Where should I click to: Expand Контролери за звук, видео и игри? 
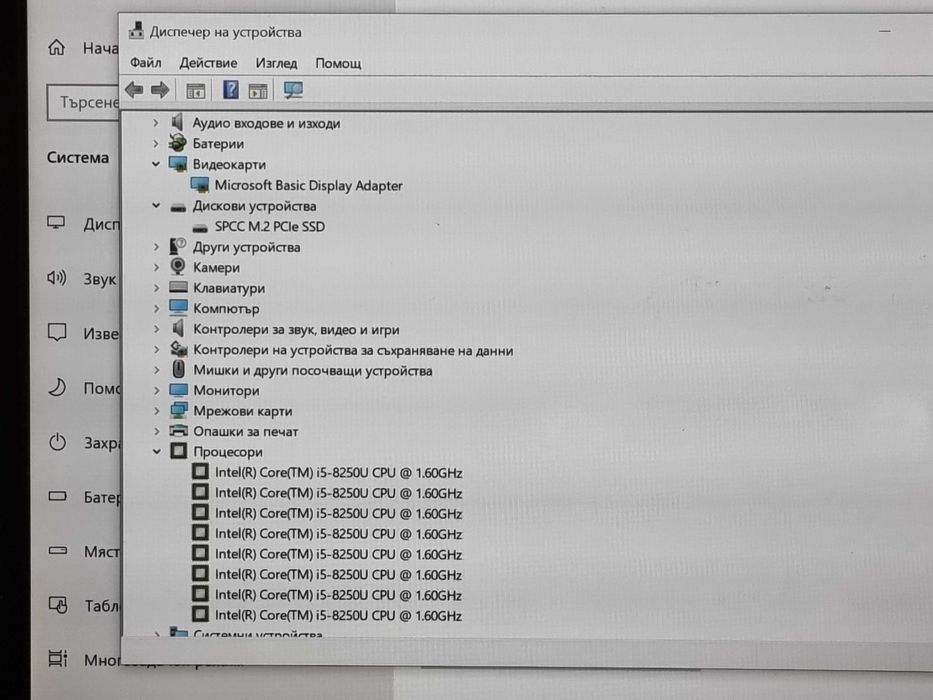pos(156,329)
